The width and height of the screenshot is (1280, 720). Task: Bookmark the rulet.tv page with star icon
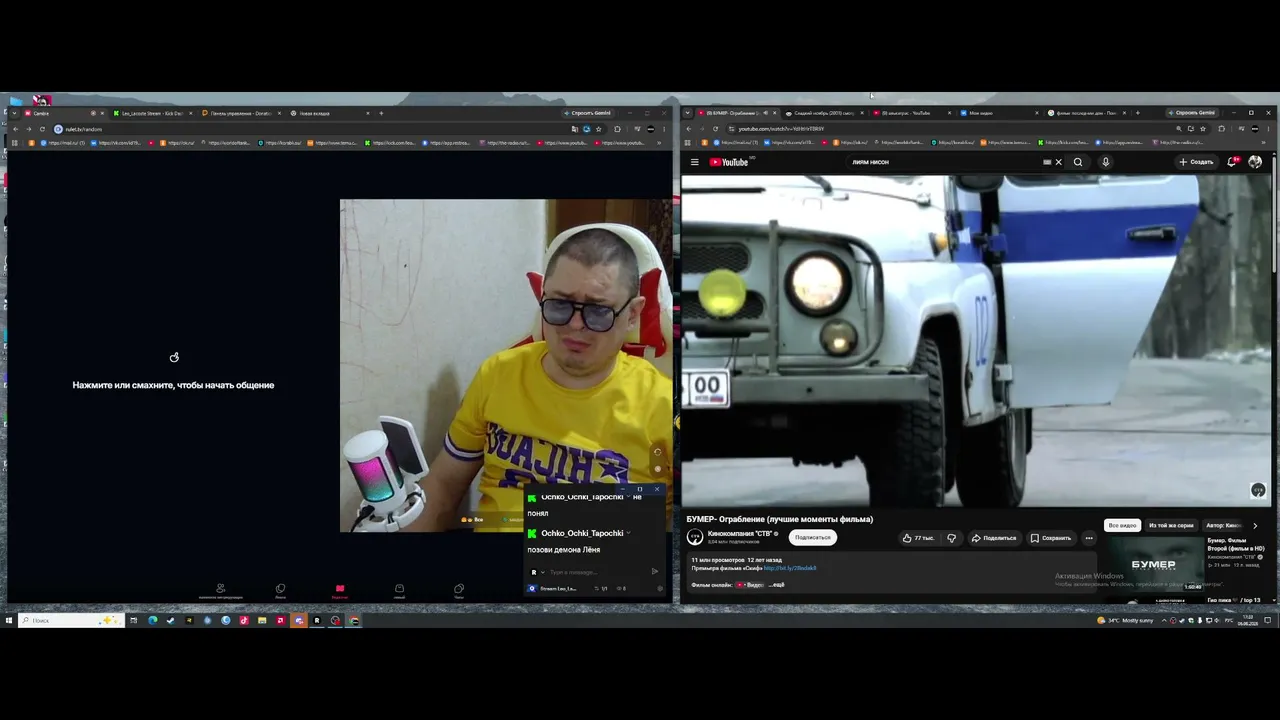click(x=599, y=129)
